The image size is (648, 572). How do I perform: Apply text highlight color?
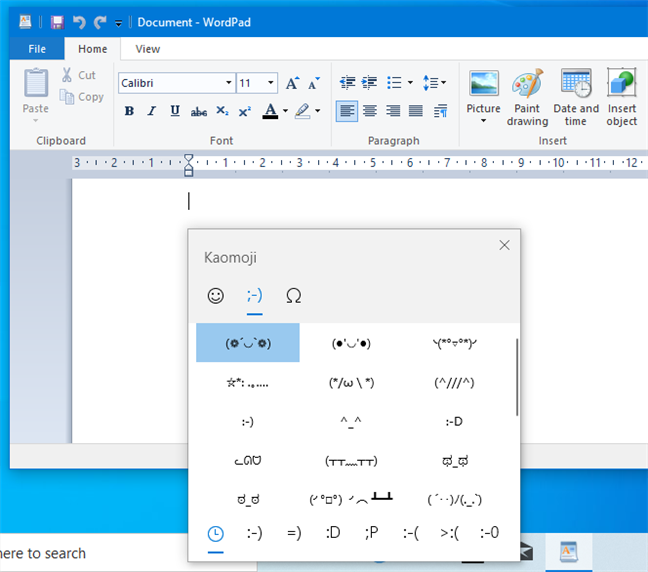(x=303, y=111)
